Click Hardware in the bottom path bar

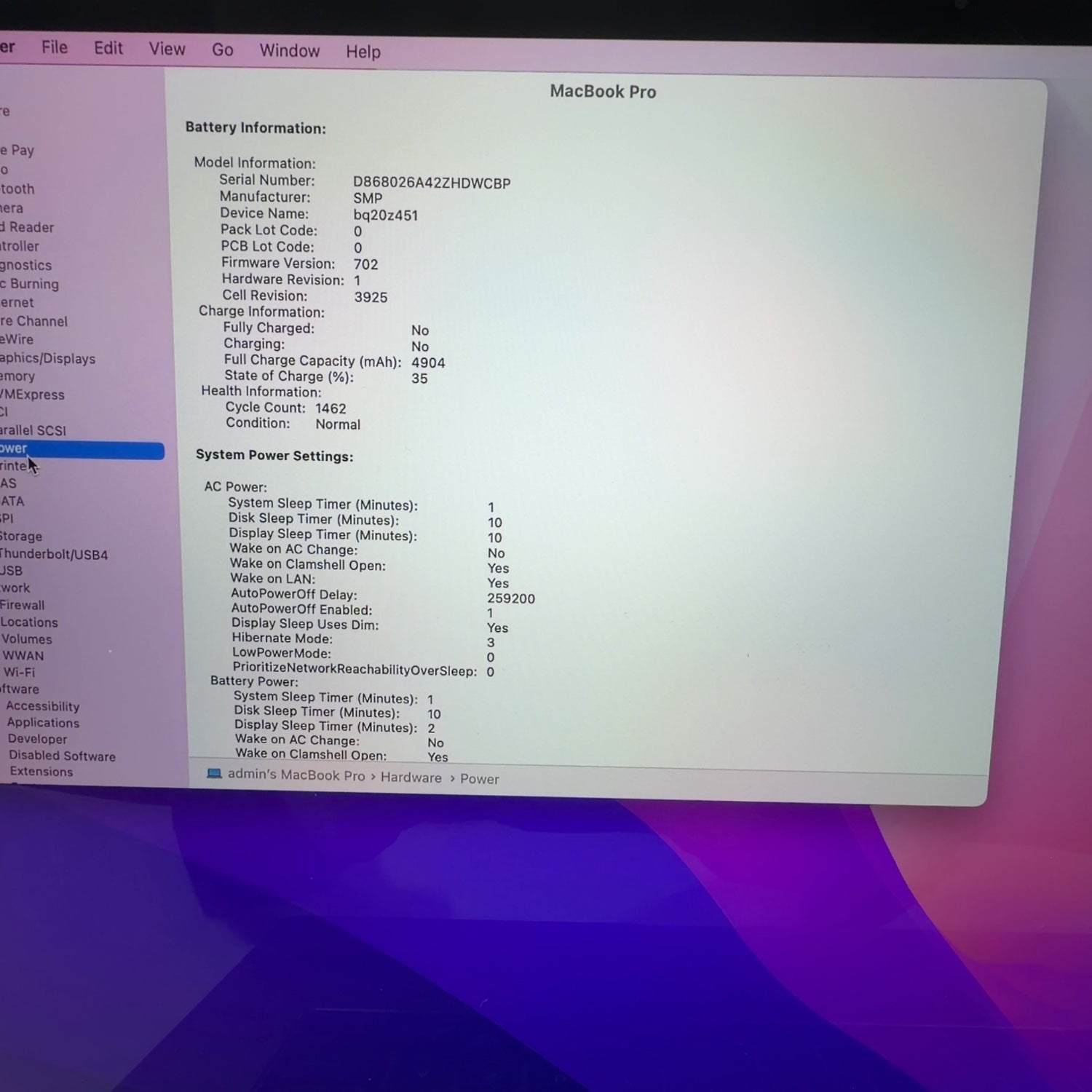411,778
